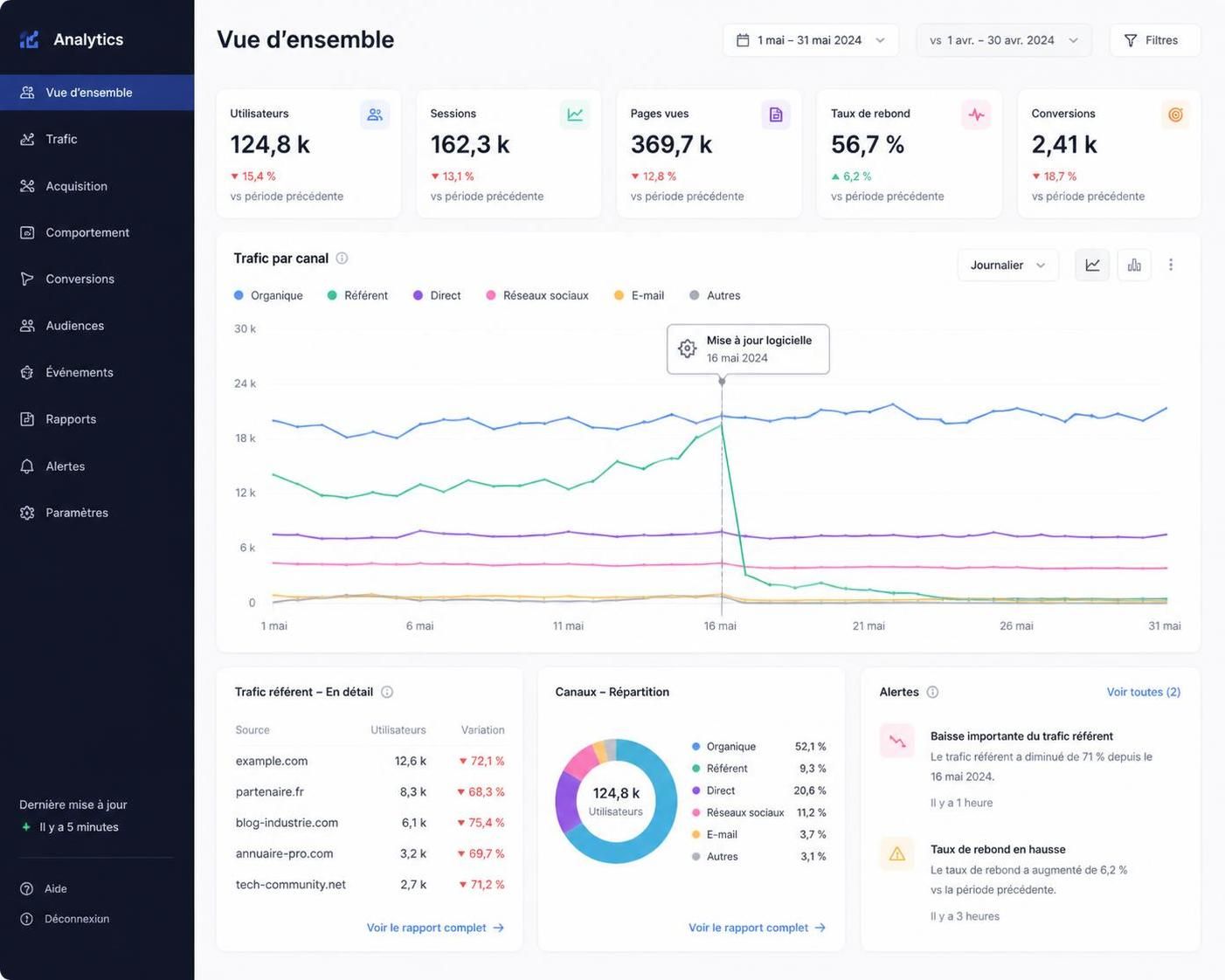This screenshot has width=1225, height=980.
Task: Click Déconnexion at sidebar bottom
Action: (x=65, y=919)
